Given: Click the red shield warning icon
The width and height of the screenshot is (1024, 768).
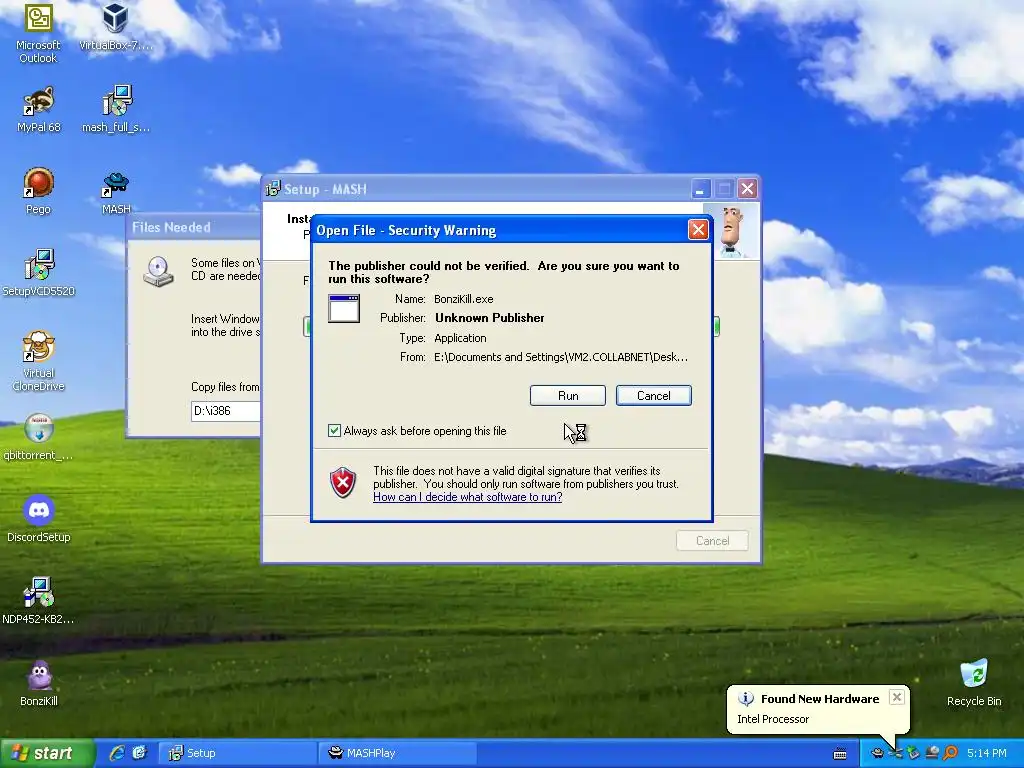Looking at the screenshot, I should coord(343,483).
